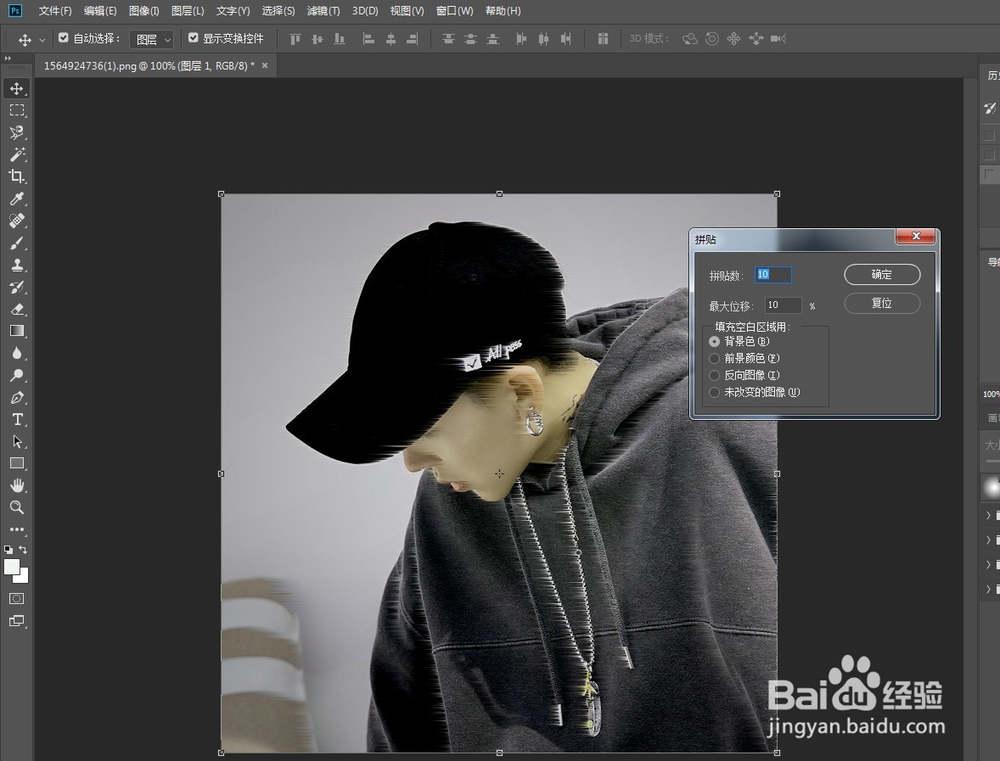
Task: Select the Move tool in toolbox
Action: [x=17, y=88]
